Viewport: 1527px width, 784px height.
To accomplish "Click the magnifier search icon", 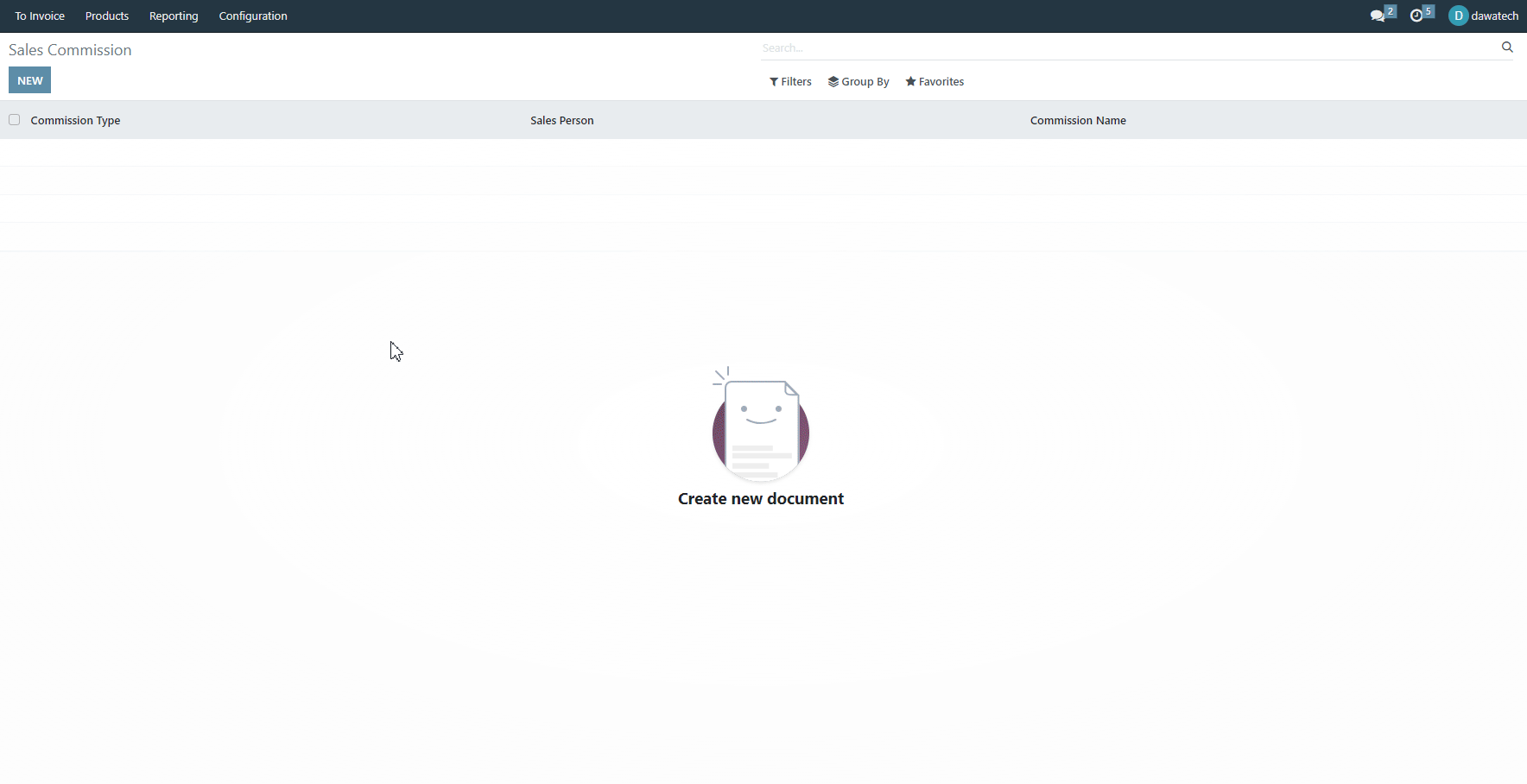I will [x=1507, y=47].
